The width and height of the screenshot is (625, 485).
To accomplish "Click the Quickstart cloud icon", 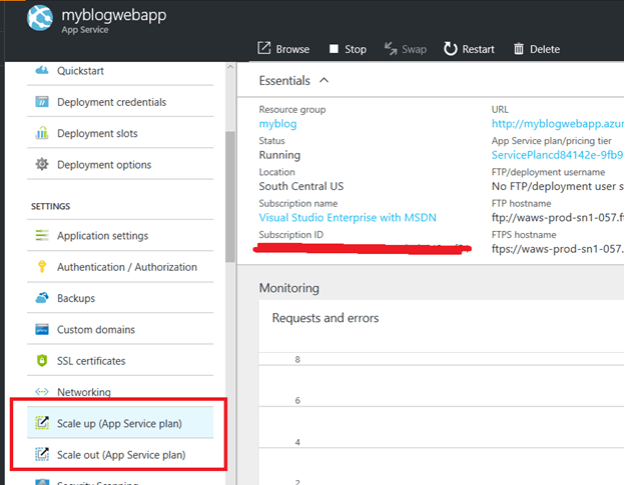I will (42, 71).
